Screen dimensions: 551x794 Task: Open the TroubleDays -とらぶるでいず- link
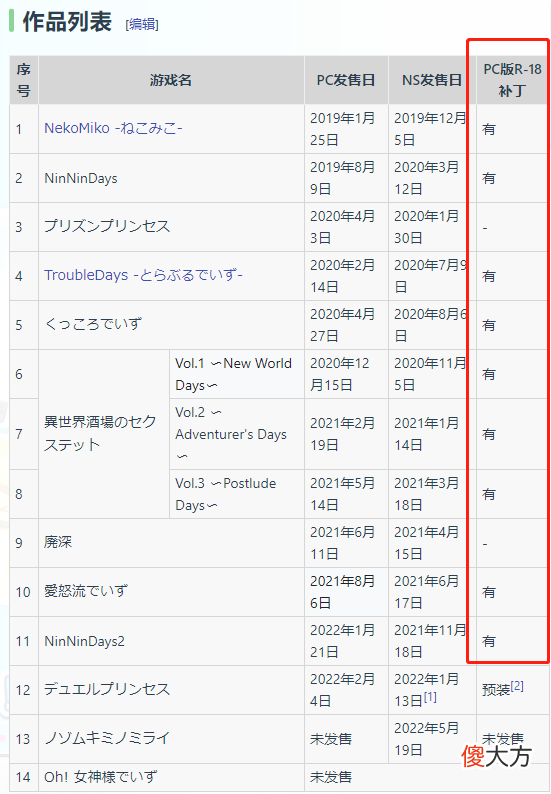tap(143, 275)
